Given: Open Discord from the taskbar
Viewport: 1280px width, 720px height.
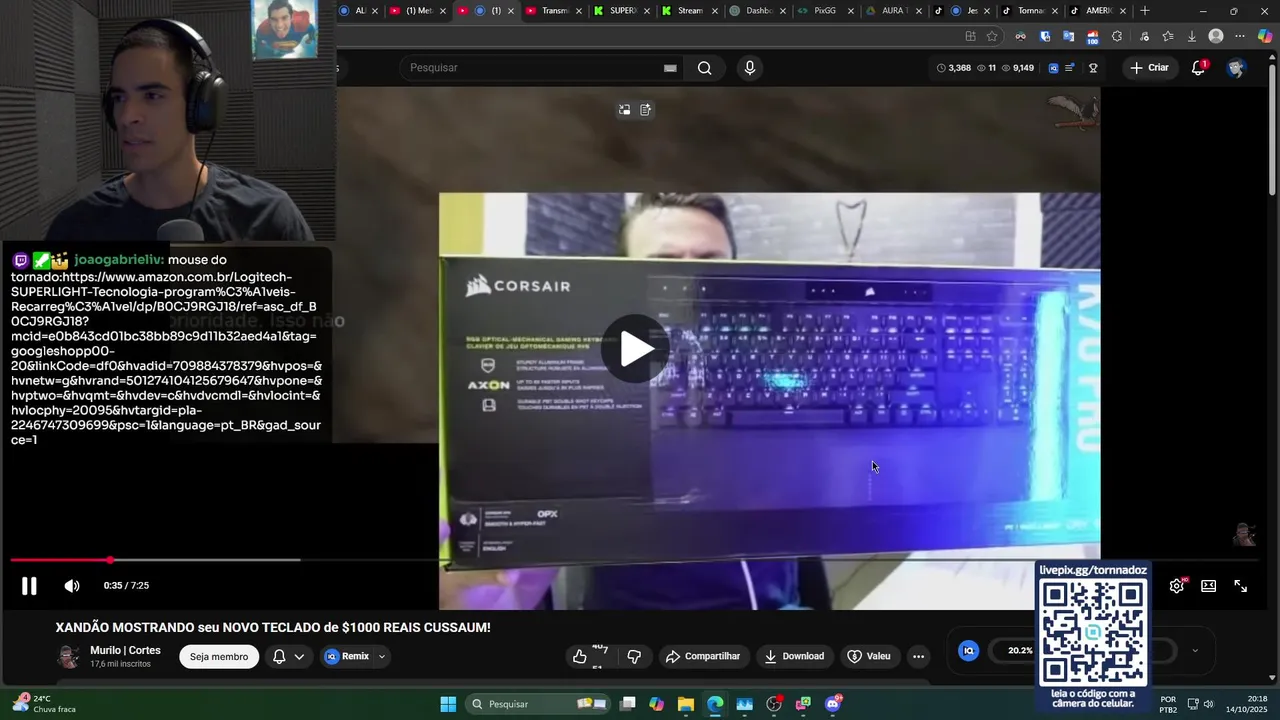Looking at the screenshot, I should click(x=833, y=704).
